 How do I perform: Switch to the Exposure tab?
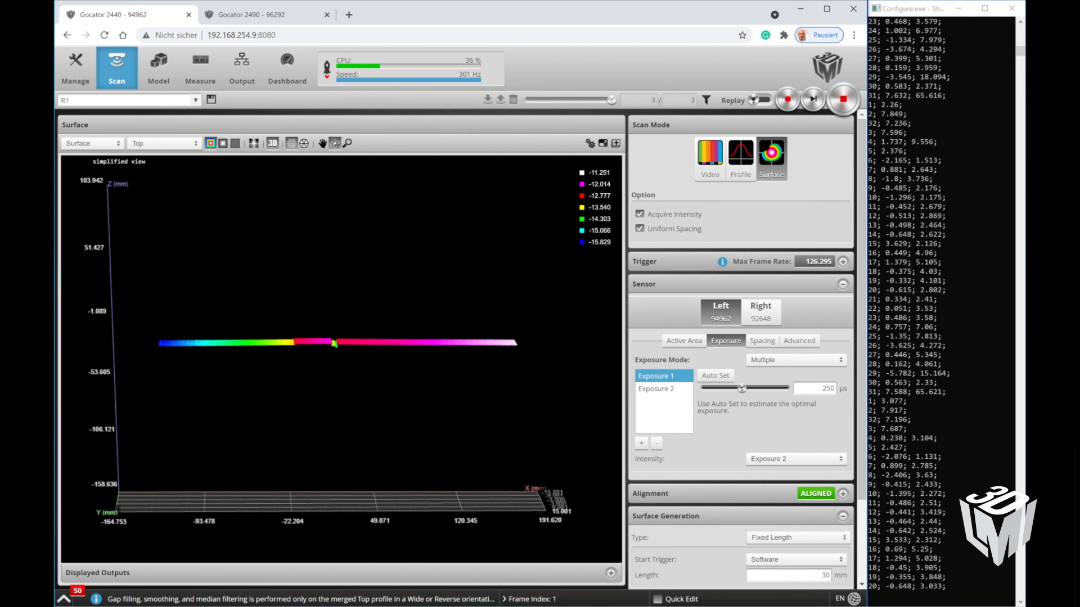point(726,340)
